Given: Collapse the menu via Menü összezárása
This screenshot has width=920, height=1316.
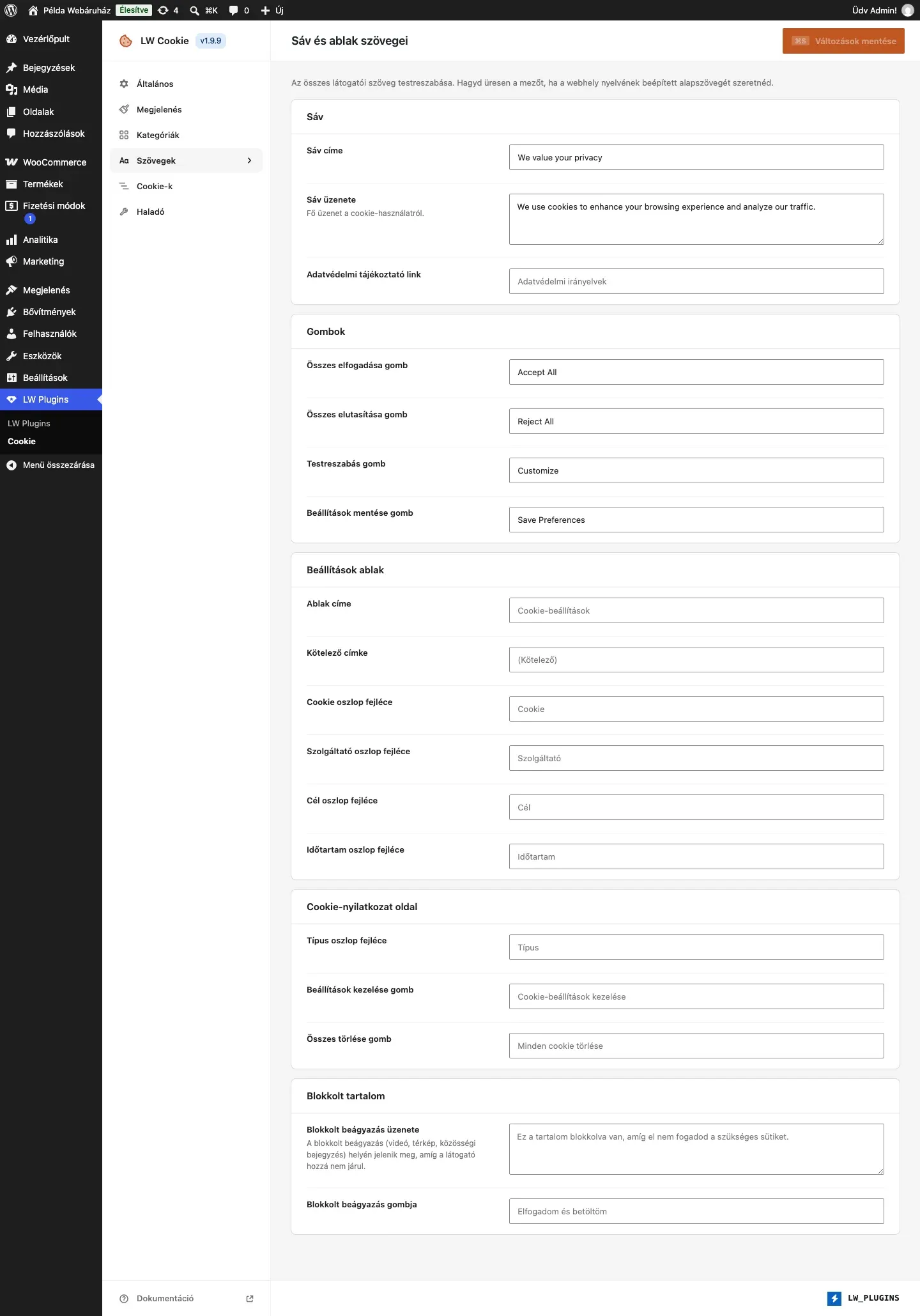Looking at the screenshot, I should 51,465.
